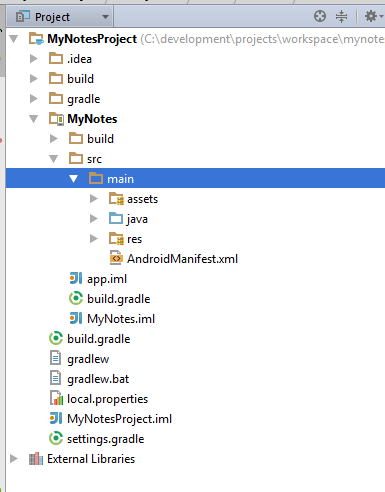385x492 pixels.
Task: Click the MyNotes build.gradle gradle icon
Action: coord(76,298)
